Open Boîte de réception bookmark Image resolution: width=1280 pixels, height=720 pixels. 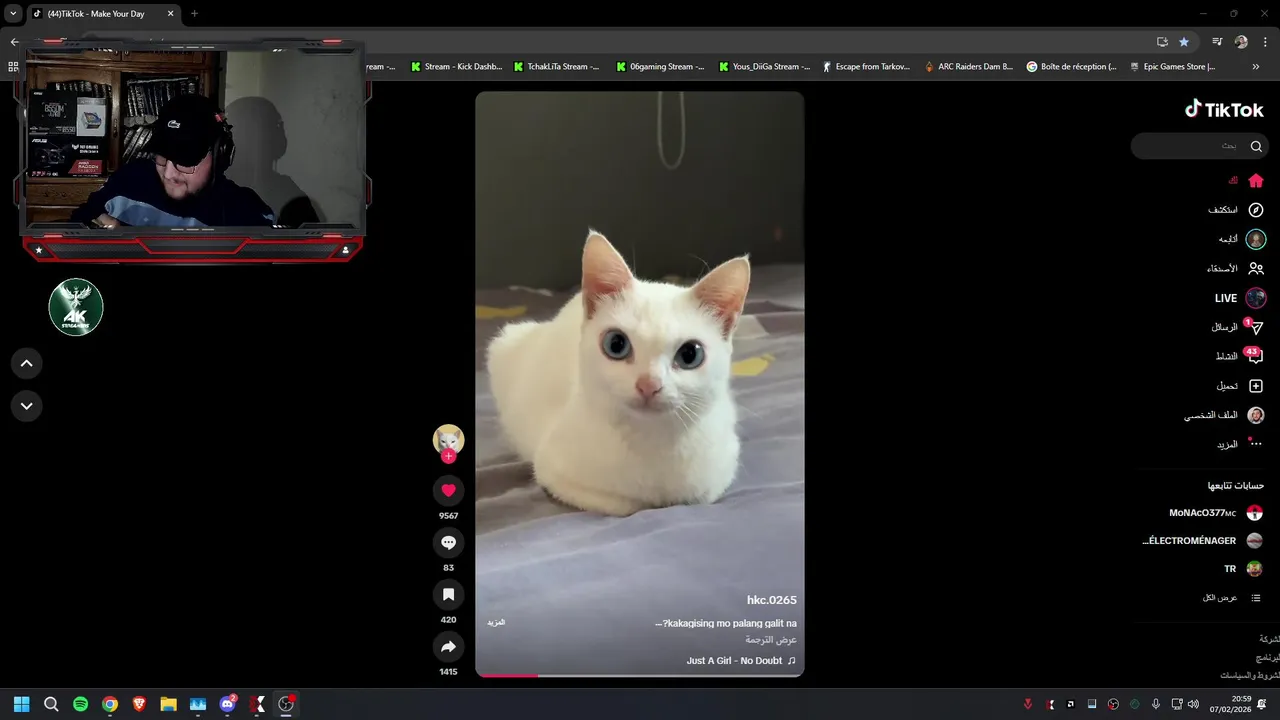click(1072, 67)
